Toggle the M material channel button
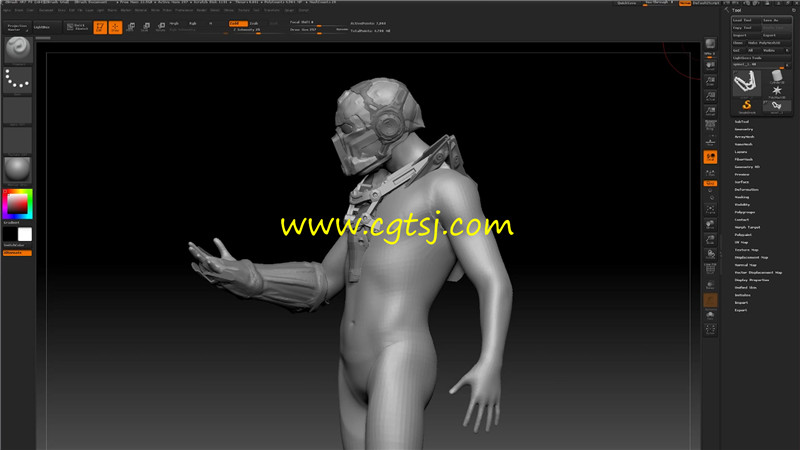800x450 pixels. point(211,23)
